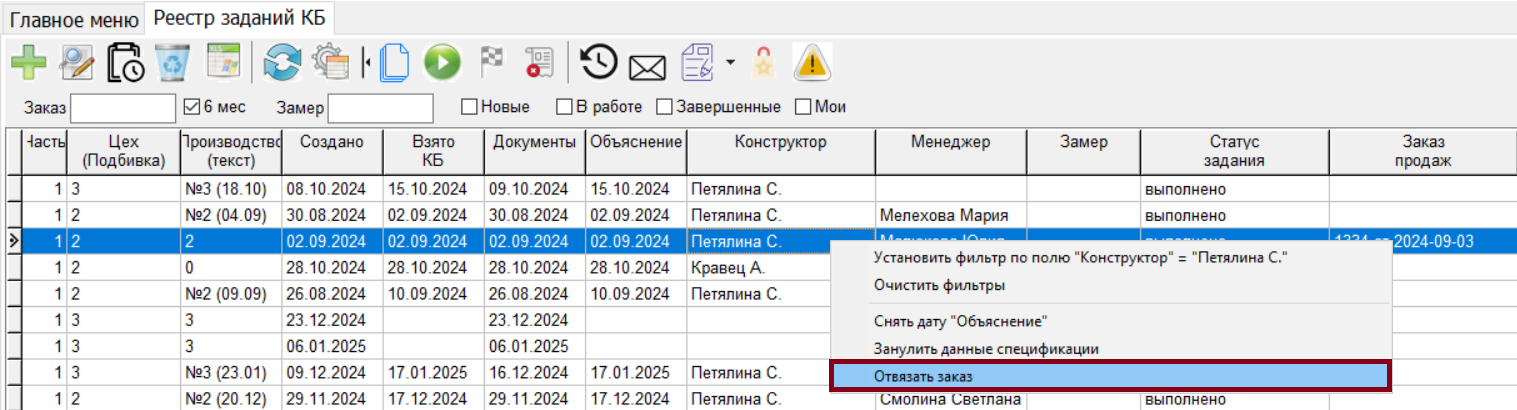This screenshot has width=1517, height=410.
Task: Click the envelope mail icon
Action: coord(647,66)
